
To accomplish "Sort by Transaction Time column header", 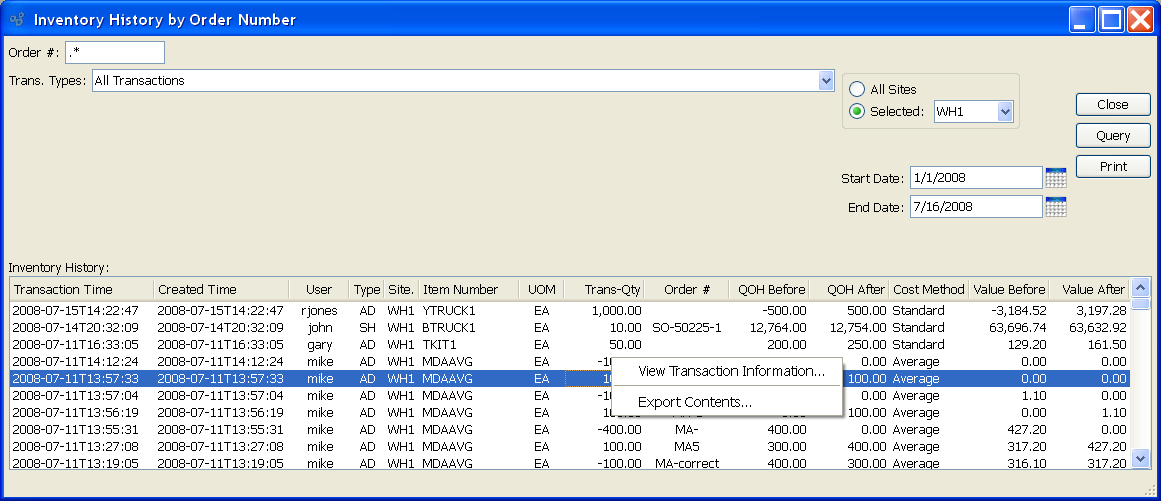I will point(81,289).
